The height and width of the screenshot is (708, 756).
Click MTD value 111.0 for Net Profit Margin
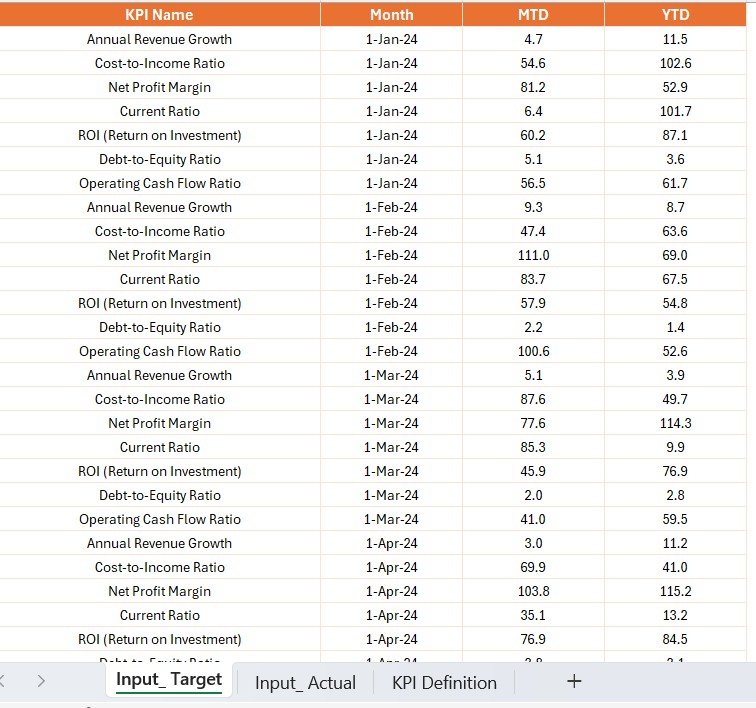[533, 255]
